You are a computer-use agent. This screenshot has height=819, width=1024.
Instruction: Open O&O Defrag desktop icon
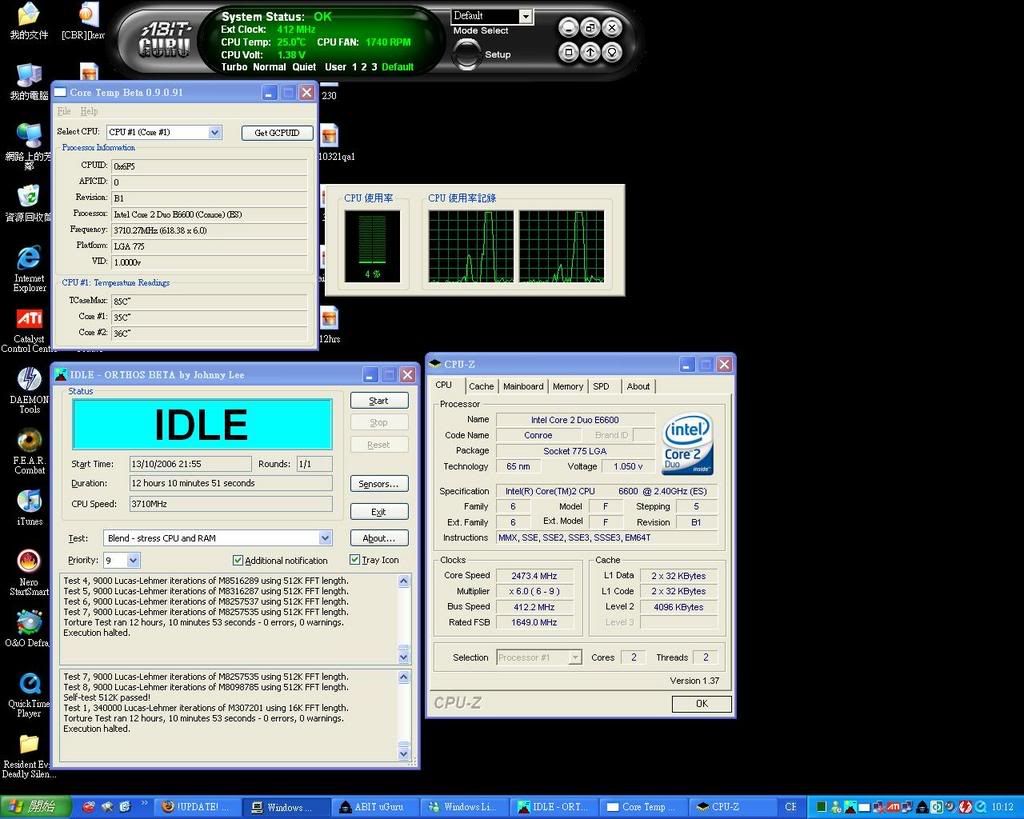(27, 628)
